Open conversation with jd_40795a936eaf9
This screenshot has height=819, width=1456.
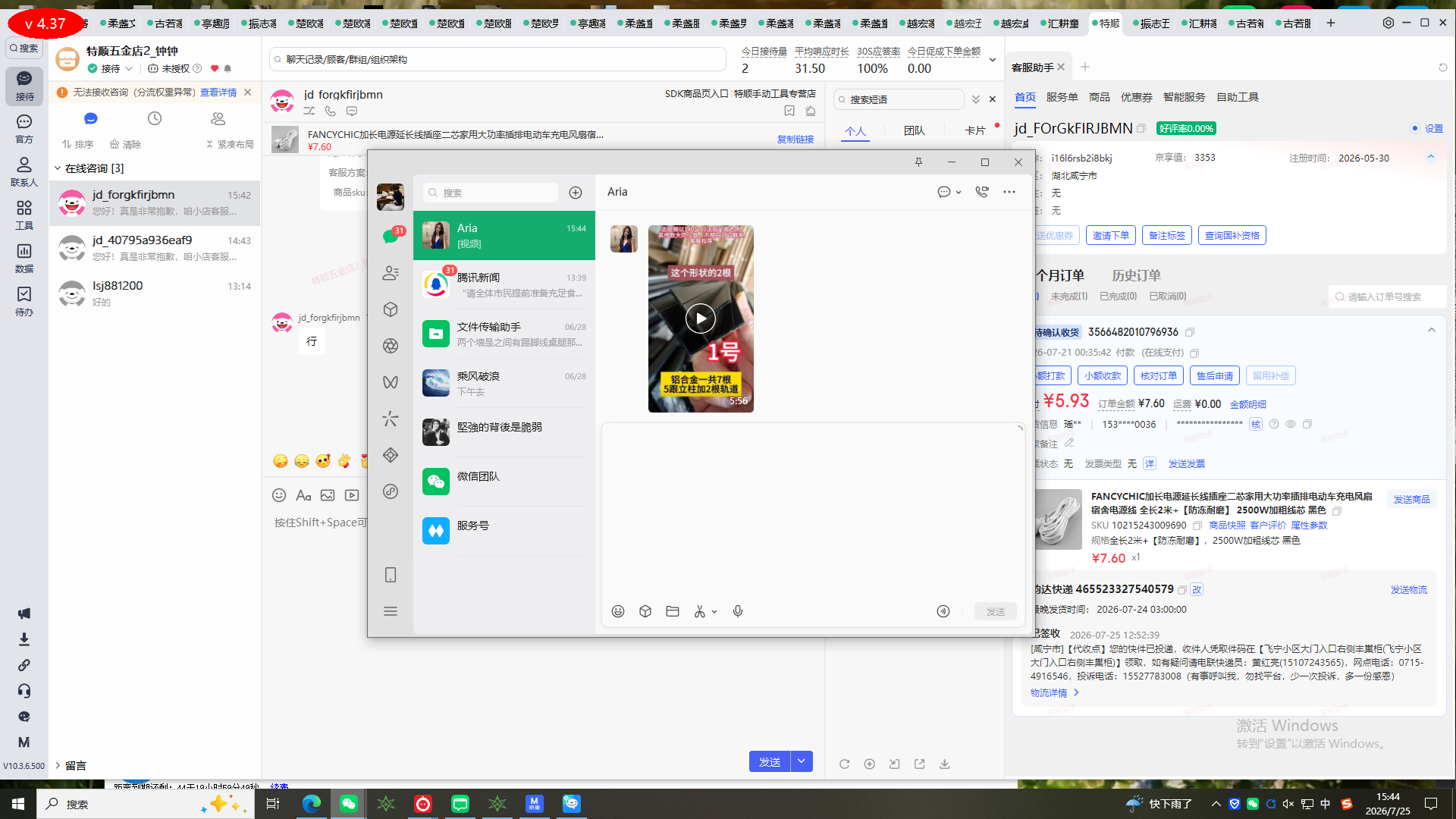[155, 248]
